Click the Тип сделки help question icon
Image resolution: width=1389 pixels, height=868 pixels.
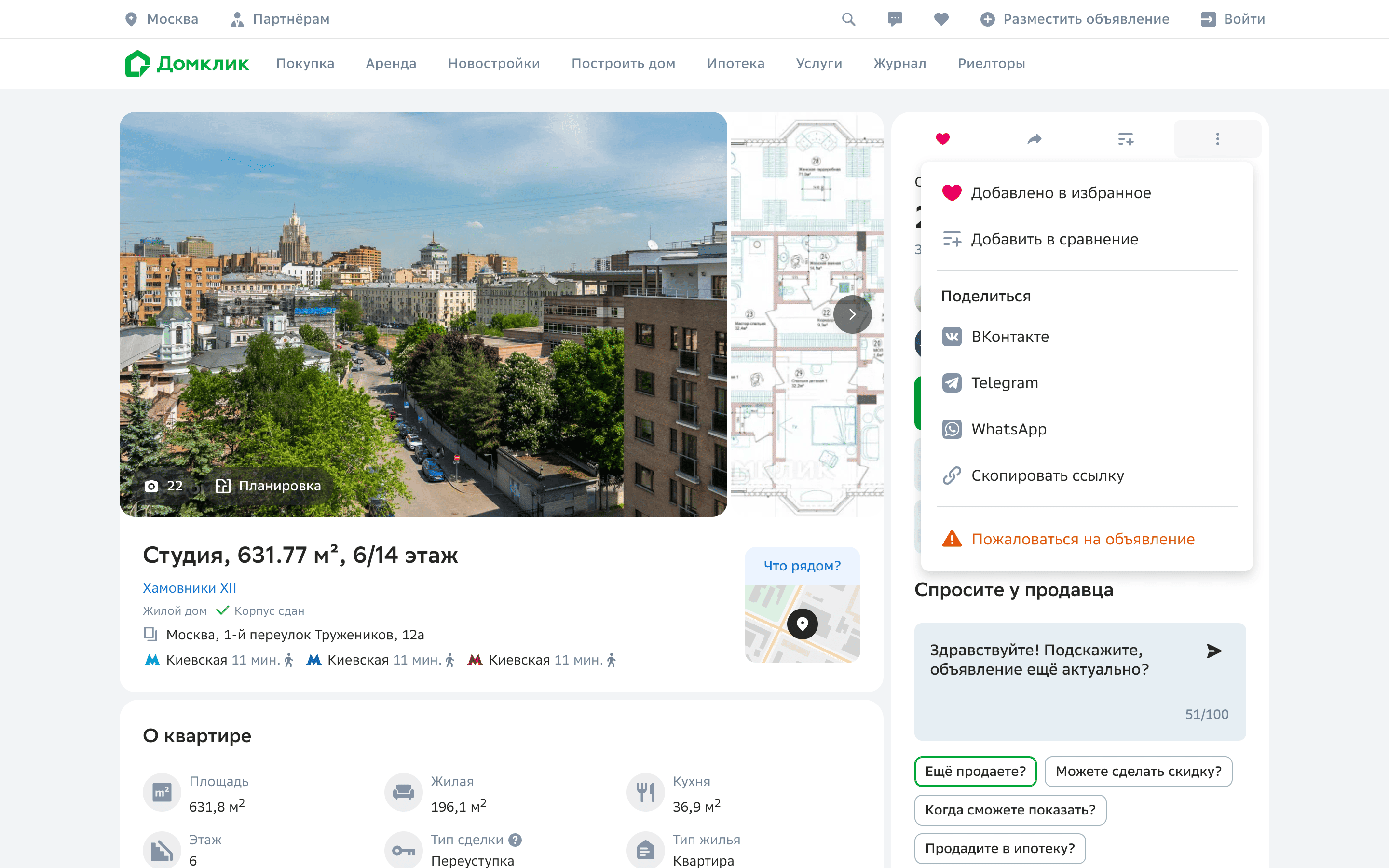516,840
